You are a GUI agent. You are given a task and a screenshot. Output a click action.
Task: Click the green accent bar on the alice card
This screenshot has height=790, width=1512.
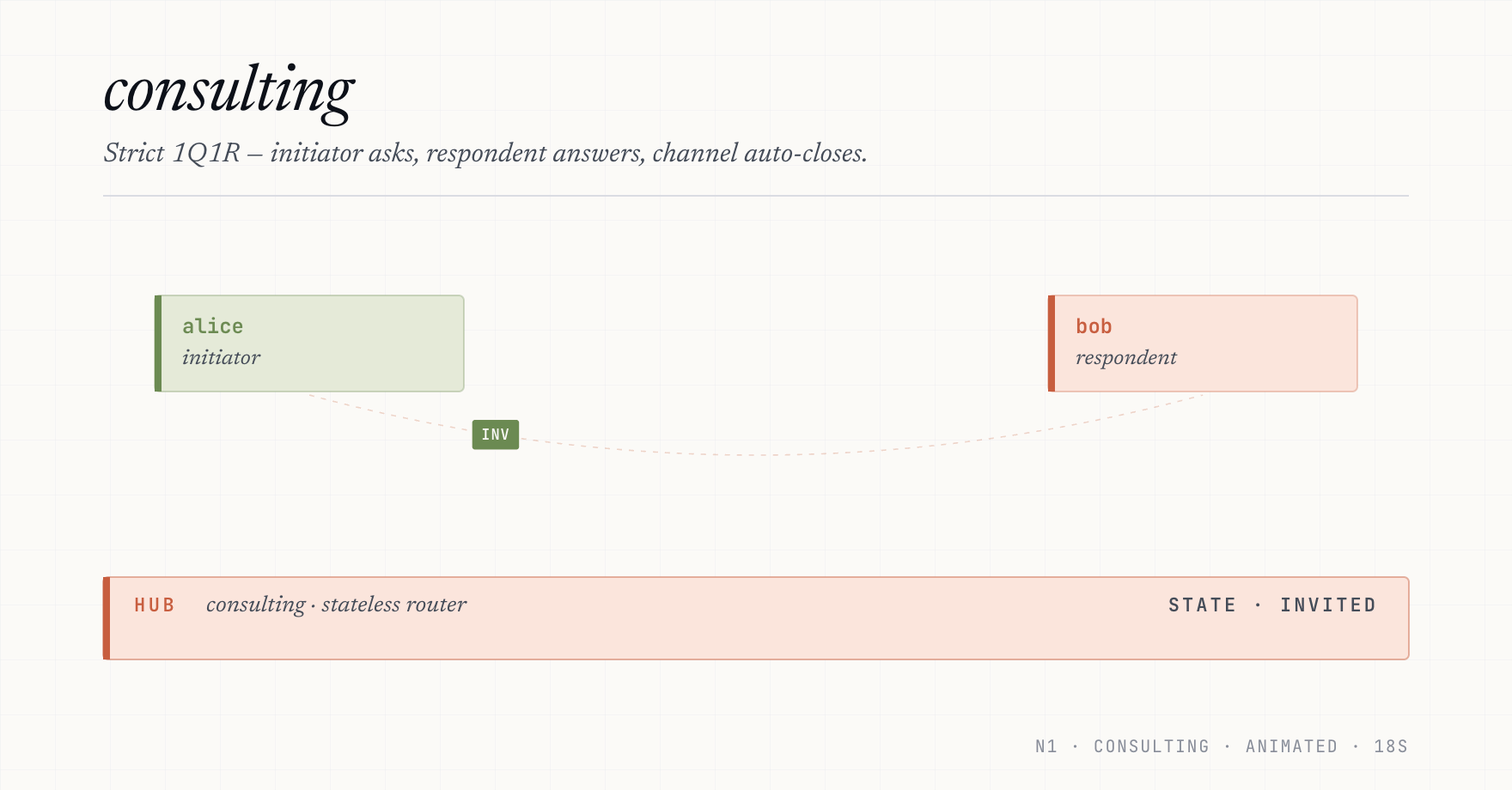click(x=158, y=343)
